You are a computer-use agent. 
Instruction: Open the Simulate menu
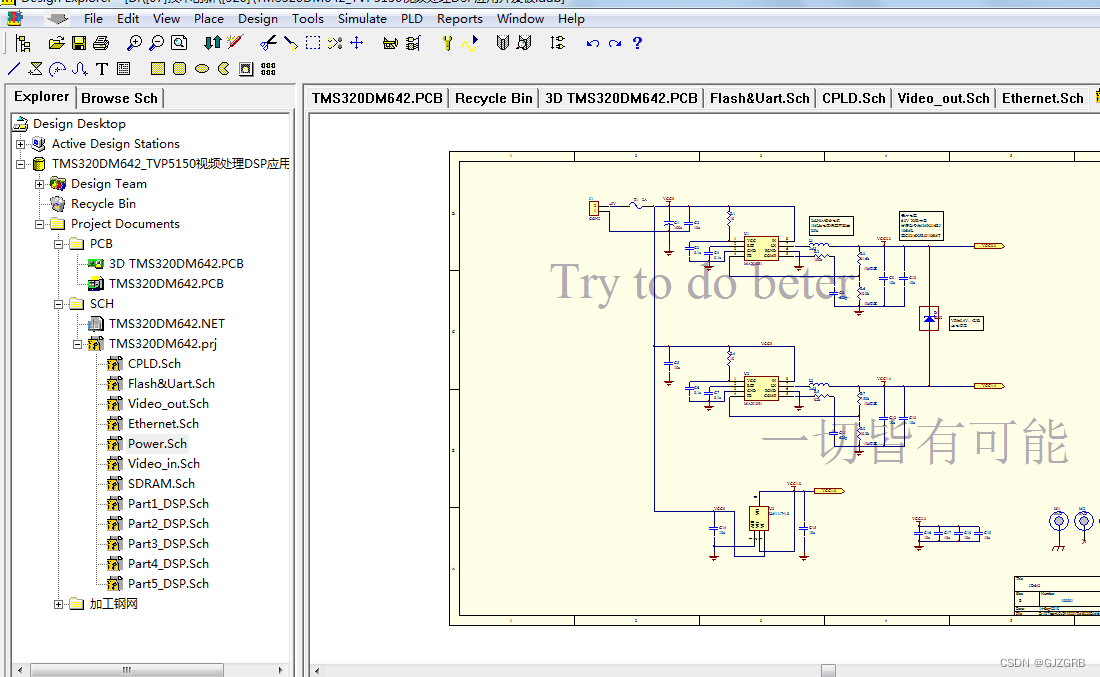[x=362, y=18]
